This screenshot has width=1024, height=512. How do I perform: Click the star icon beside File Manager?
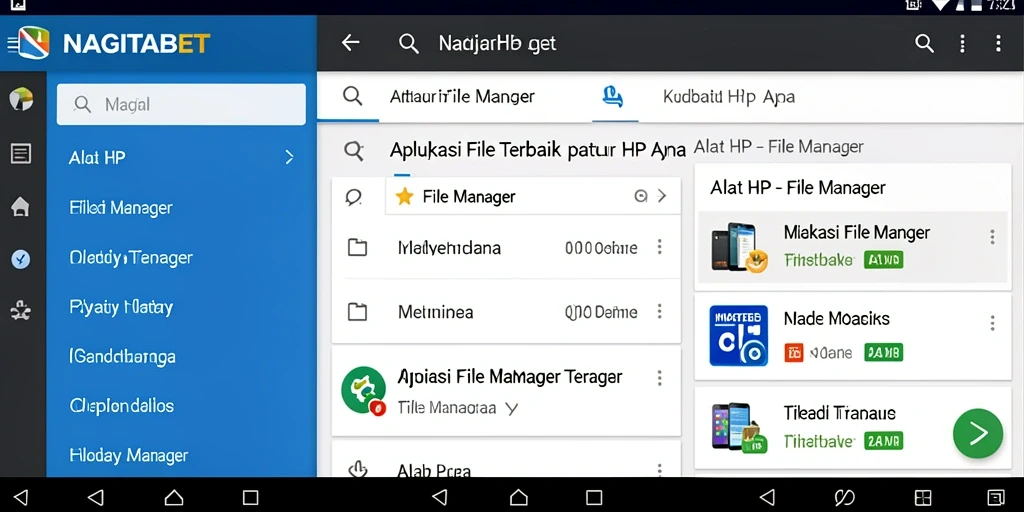coord(405,197)
